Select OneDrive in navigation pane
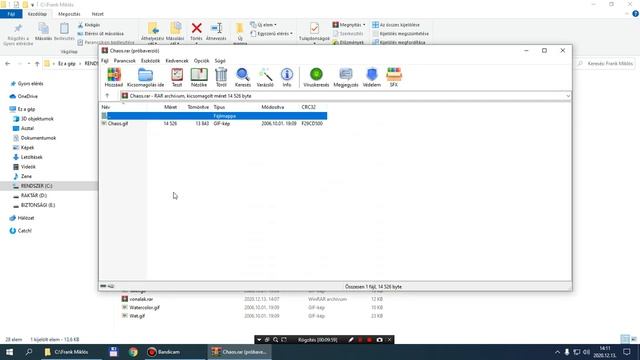The height and width of the screenshot is (360, 640). coord(27,96)
